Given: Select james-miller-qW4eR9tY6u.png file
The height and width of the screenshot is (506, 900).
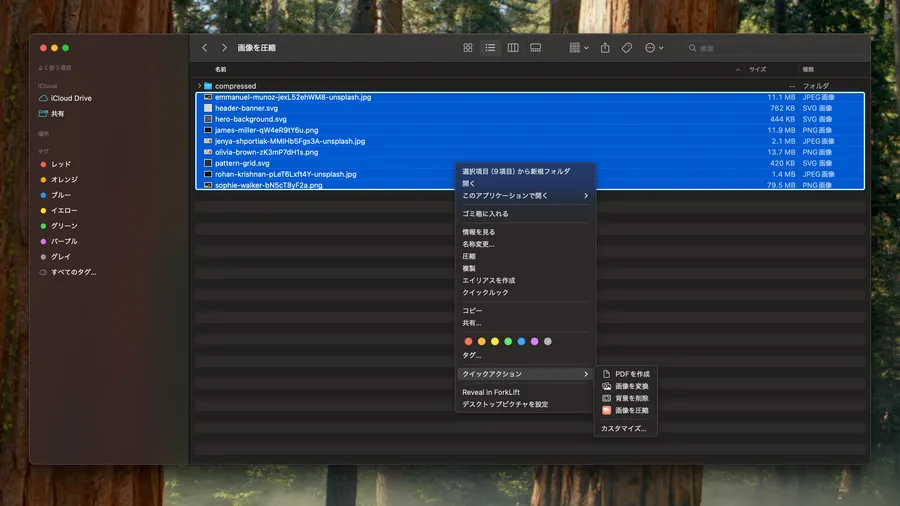Looking at the screenshot, I should click(x=530, y=130).
